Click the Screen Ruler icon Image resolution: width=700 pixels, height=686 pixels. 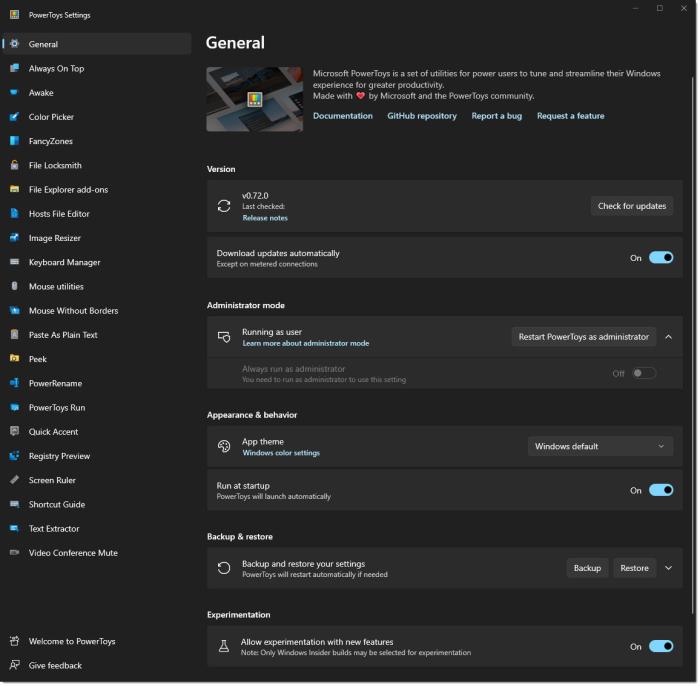coord(14,480)
